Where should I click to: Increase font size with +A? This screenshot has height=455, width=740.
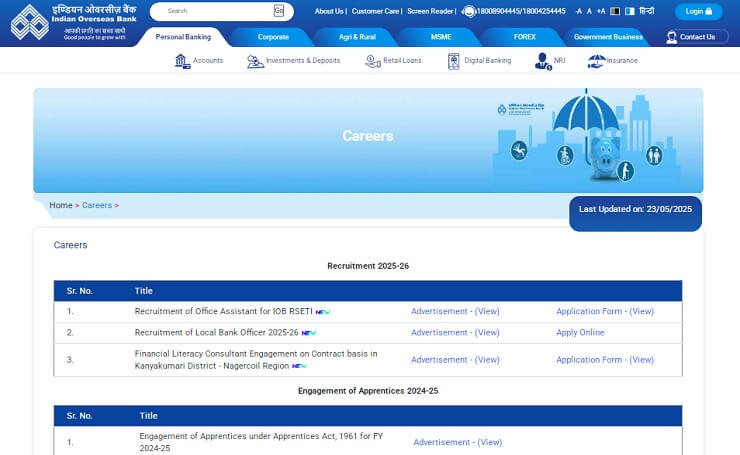[x=601, y=11]
